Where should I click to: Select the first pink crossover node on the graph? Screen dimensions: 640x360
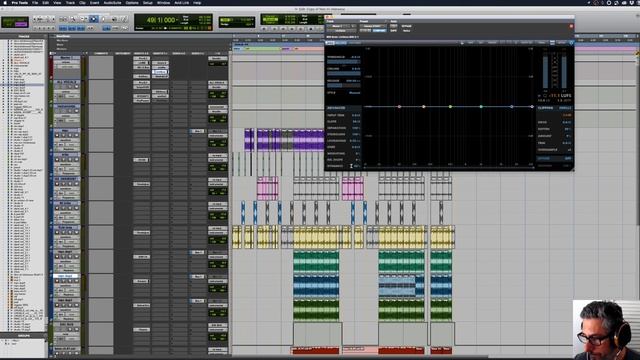(399, 107)
